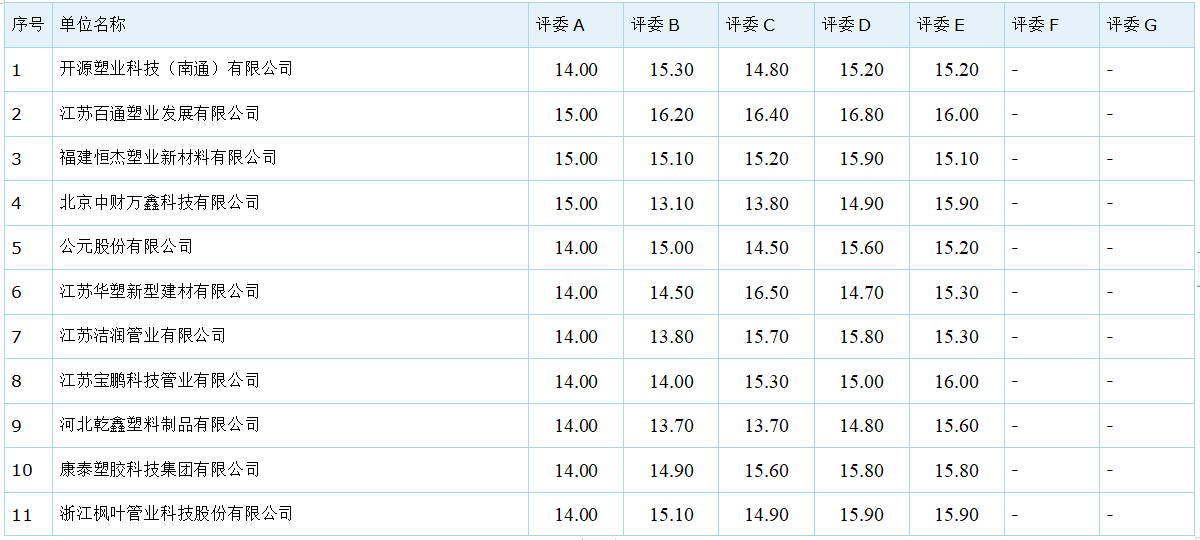
Task: Click the 评委 G column header
Action: [1132, 25]
